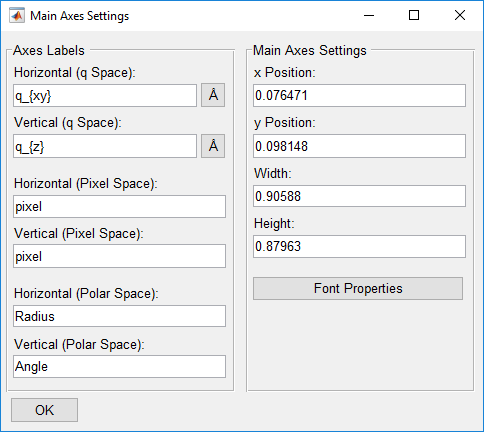The image size is (484, 432).
Task: Insert Ångström symbol for vertical q label
Action: [x=213, y=146]
